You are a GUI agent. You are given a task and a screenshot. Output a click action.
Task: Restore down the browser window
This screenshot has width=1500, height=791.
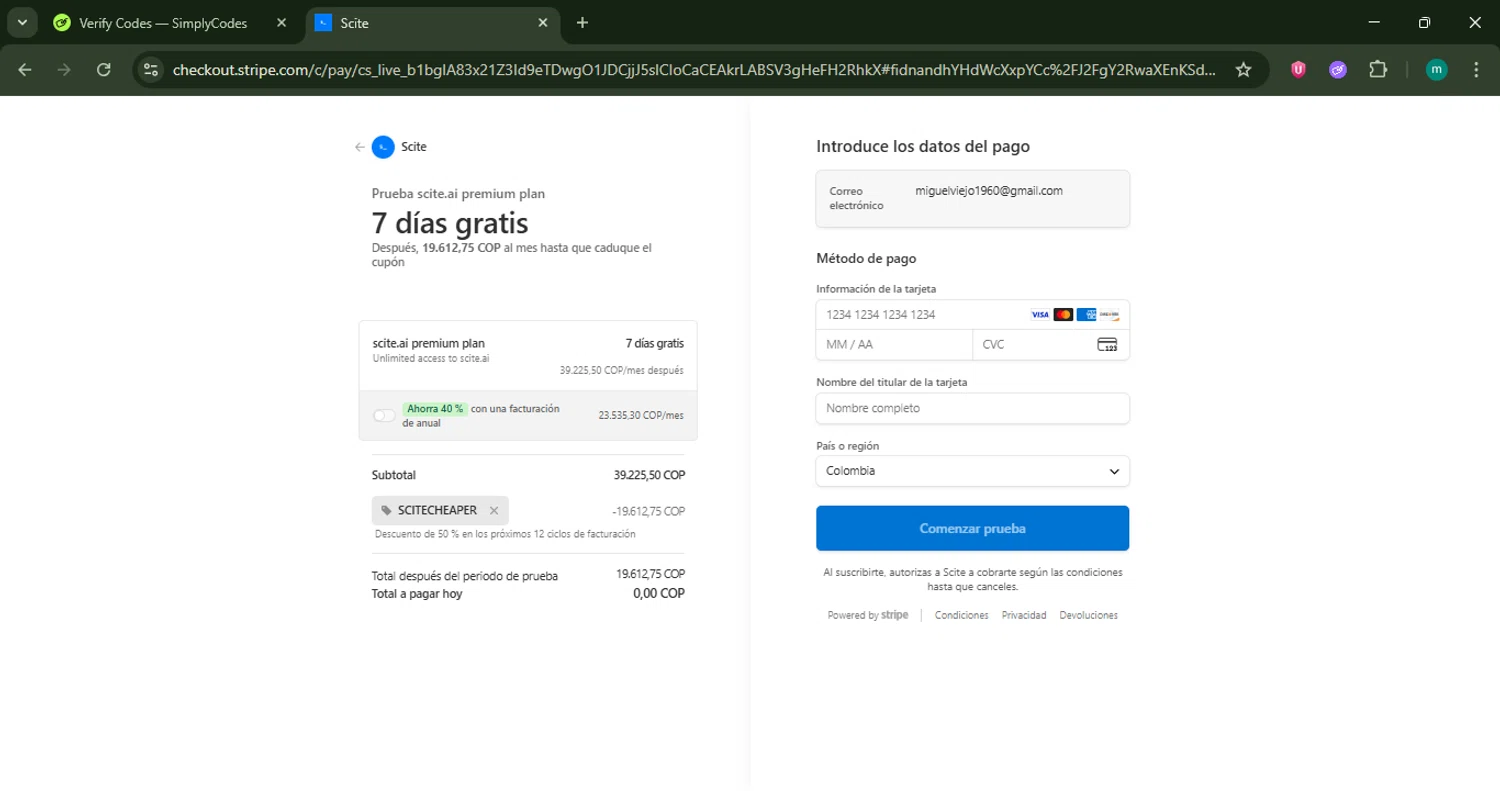[1424, 22]
